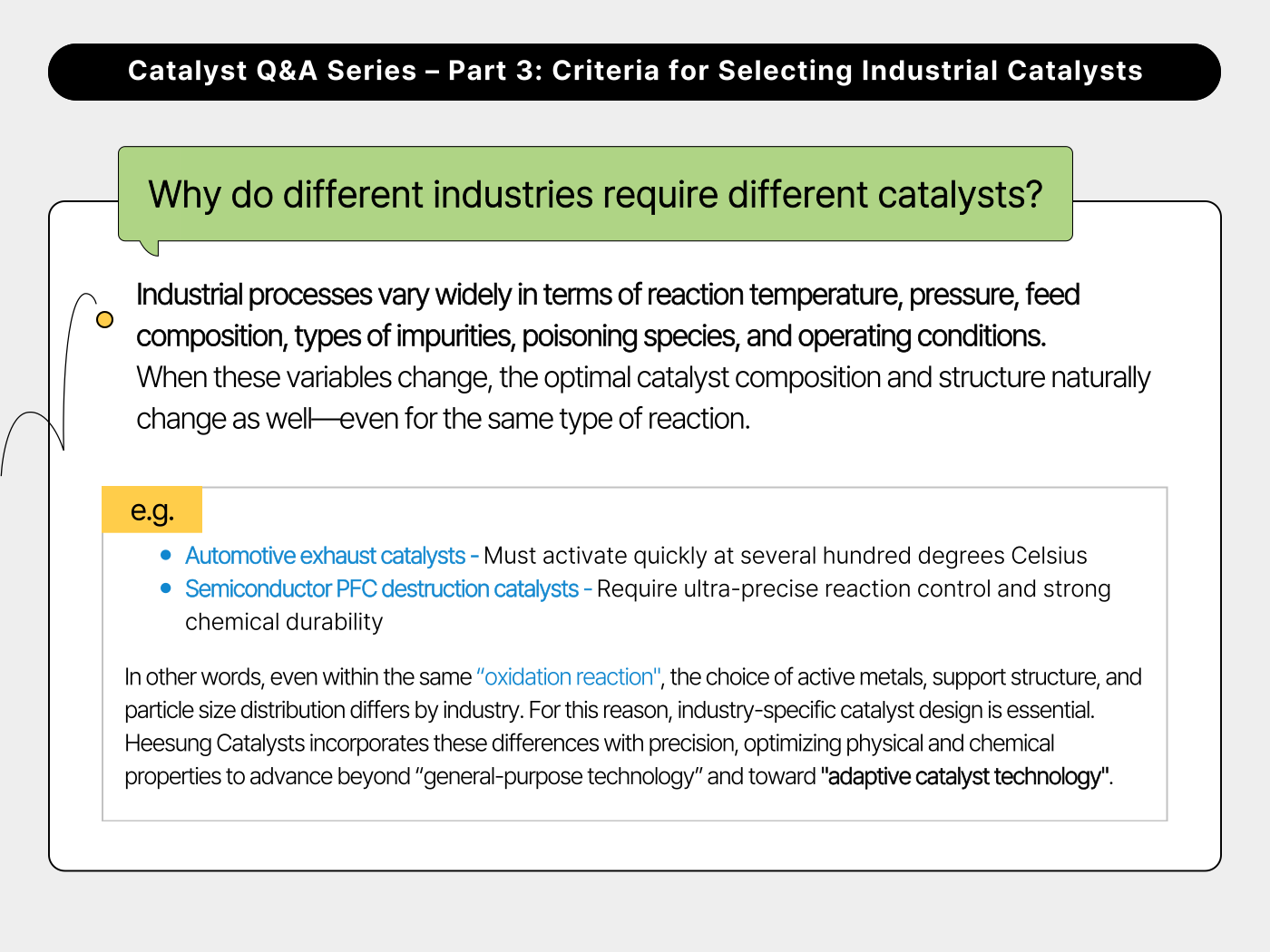1270x952 pixels.
Task: Click the blue "oxidation reaction" link
Action: [569, 677]
